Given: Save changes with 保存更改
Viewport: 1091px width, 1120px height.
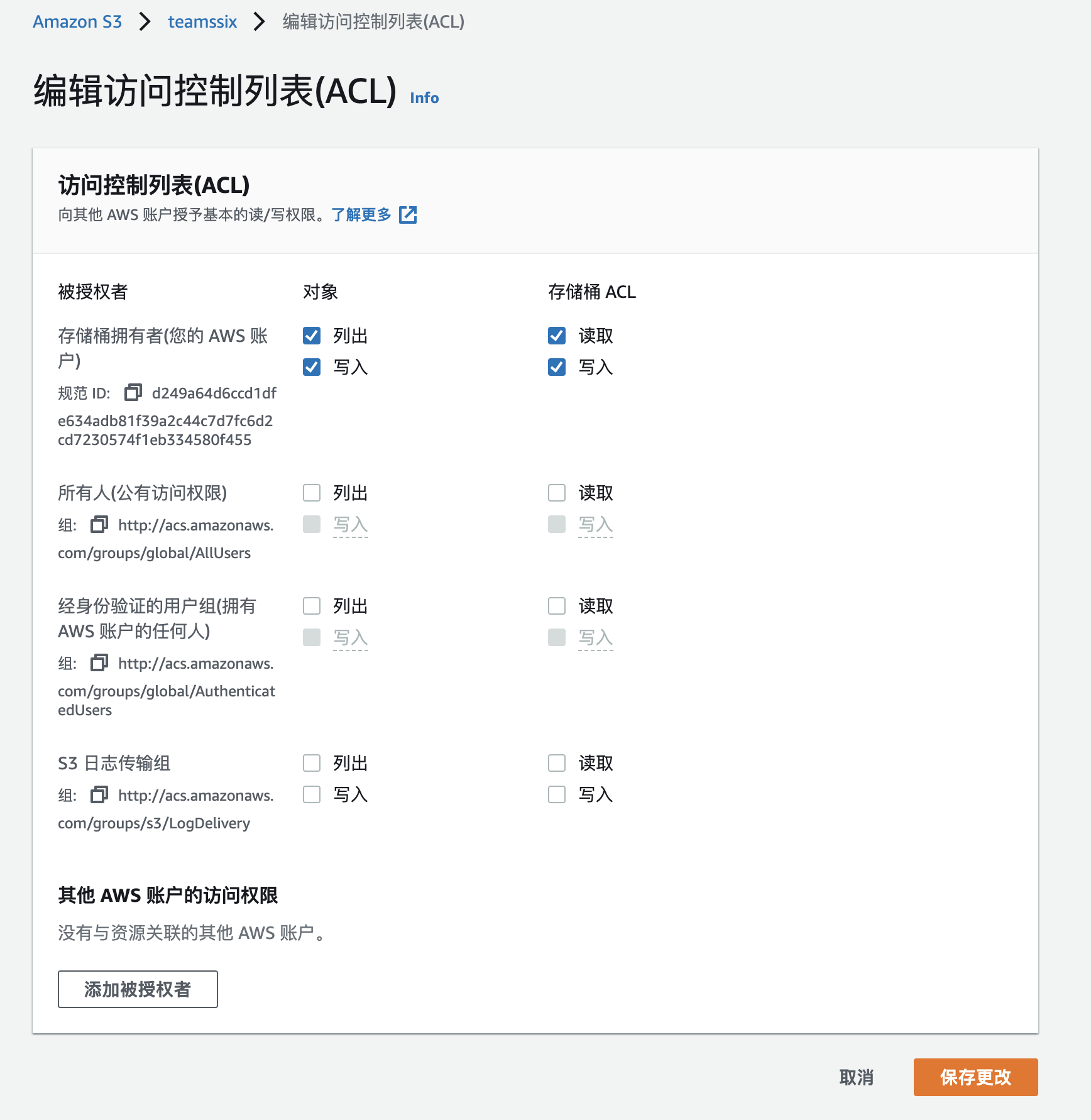Looking at the screenshot, I should [x=975, y=1077].
